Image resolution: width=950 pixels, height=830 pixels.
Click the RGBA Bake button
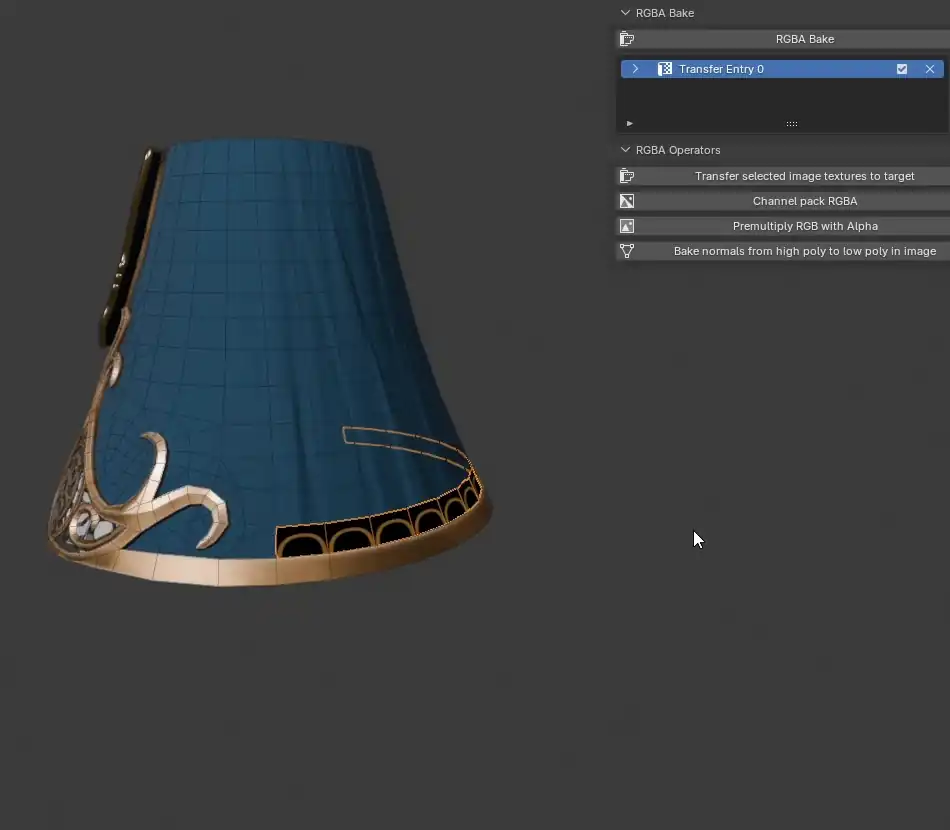coord(783,39)
